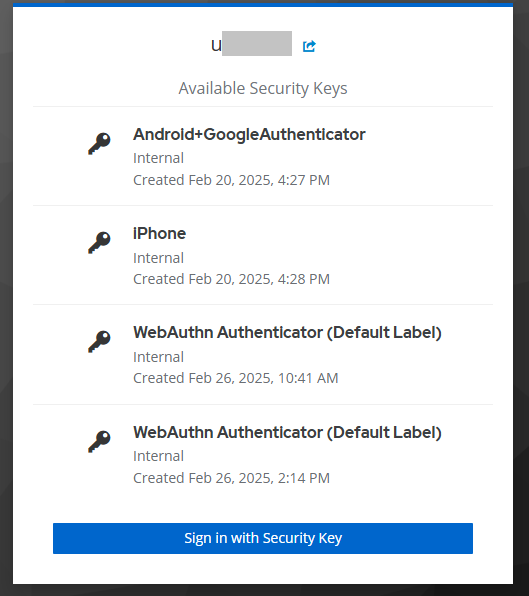The width and height of the screenshot is (529, 596).
Task: Click Created Feb 26, 2025, 2:14 PM text
Action: point(231,478)
